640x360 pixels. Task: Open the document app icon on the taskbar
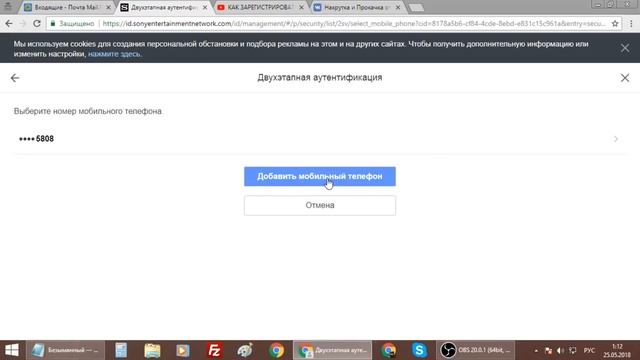click(121, 350)
